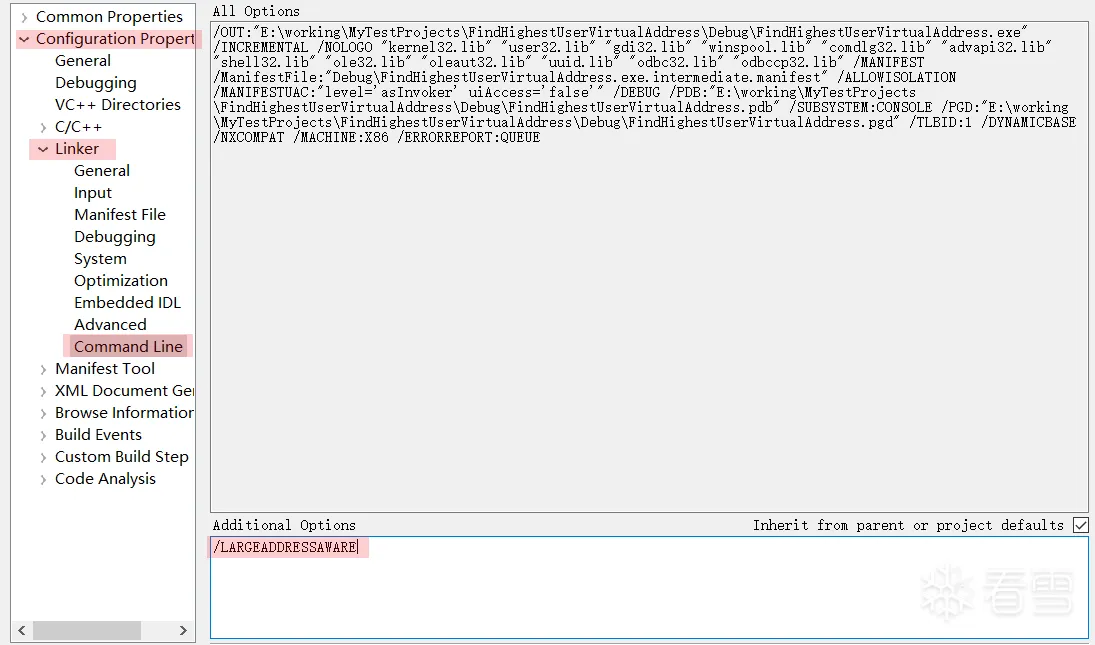Expand the XML Document Generator node
This screenshot has width=1095, height=645.
43,392
